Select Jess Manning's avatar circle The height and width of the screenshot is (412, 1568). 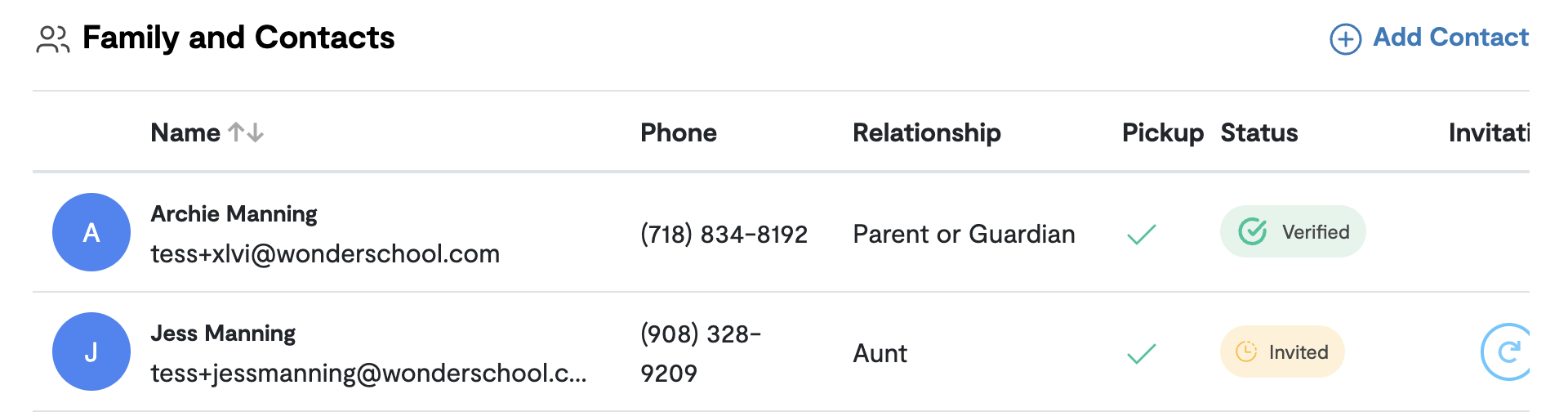(x=91, y=352)
